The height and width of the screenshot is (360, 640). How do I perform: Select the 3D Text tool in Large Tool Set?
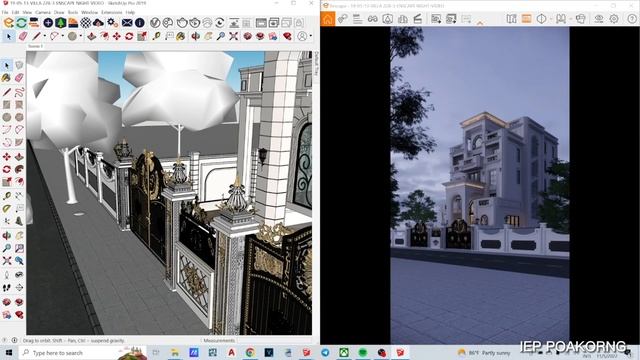point(19,221)
